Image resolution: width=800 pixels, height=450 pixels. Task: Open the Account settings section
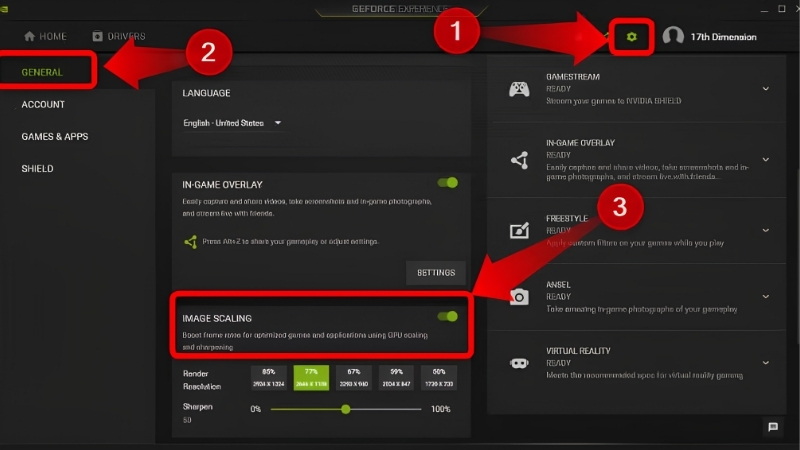pos(43,104)
